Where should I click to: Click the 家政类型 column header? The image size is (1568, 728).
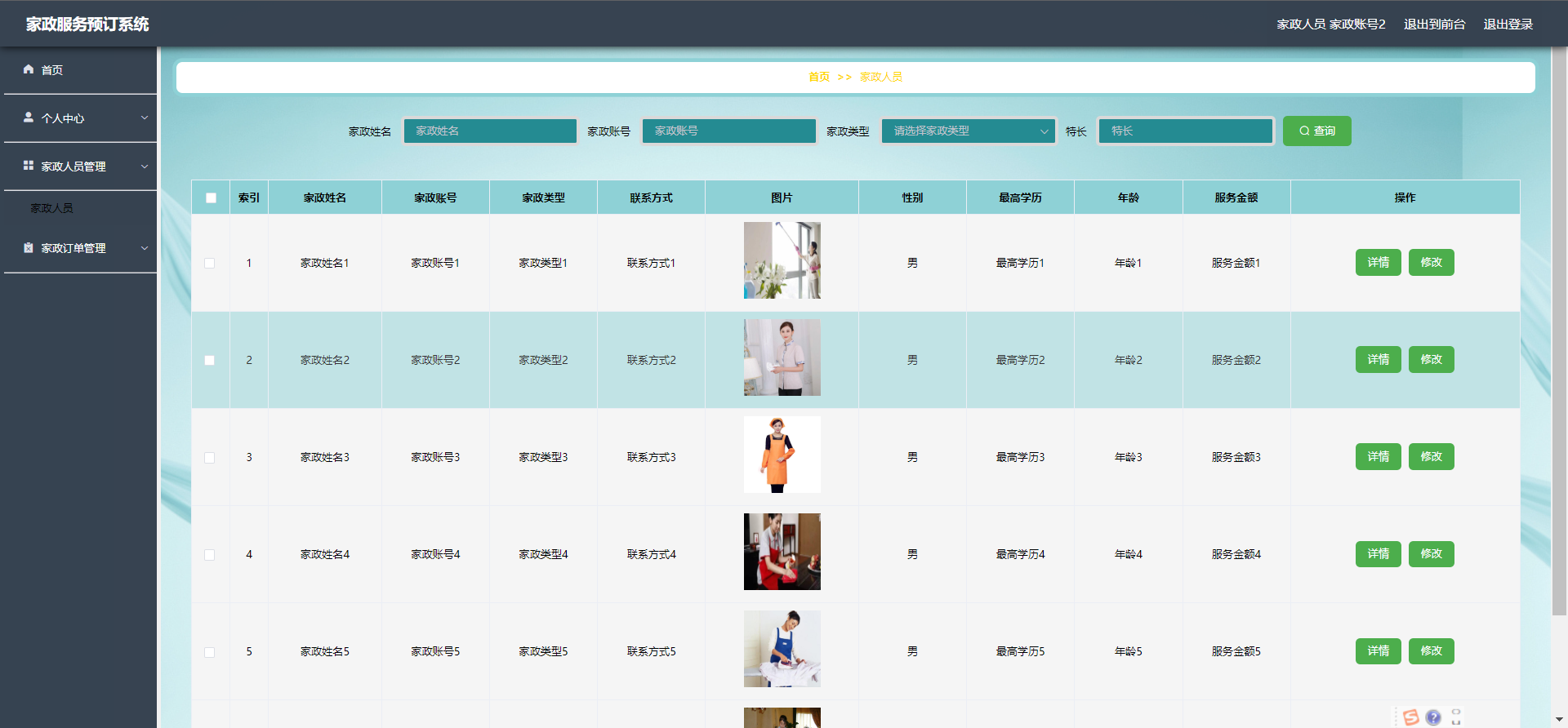pyautogui.click(x=543, y=198)
